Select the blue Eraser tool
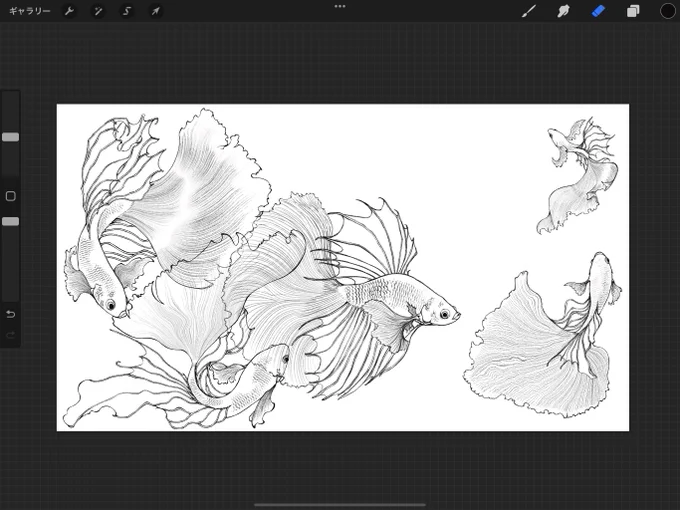This screenshot has width=680, height=510. coord(598,11)
